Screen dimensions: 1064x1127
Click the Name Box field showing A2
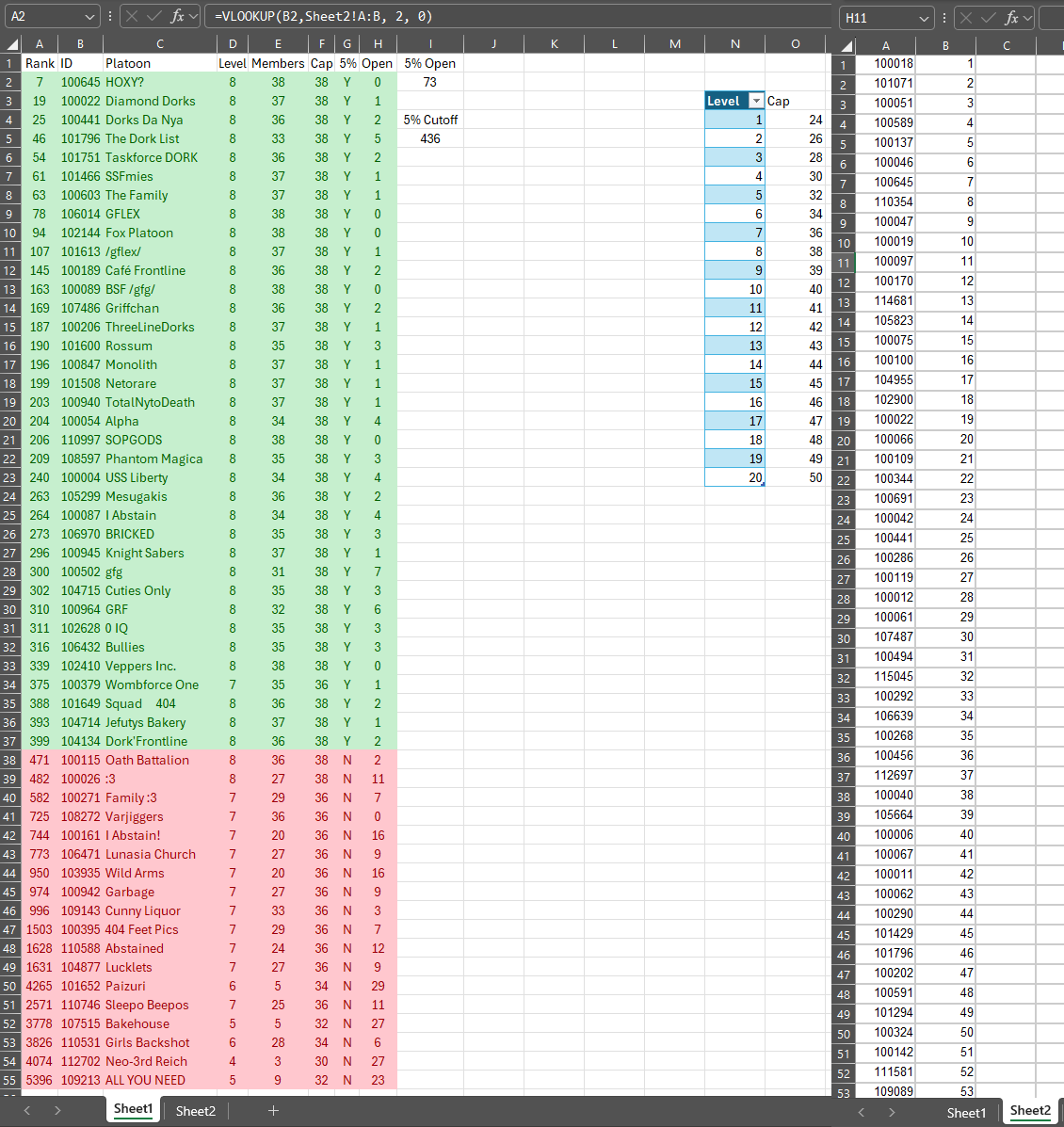pos(43,16)
